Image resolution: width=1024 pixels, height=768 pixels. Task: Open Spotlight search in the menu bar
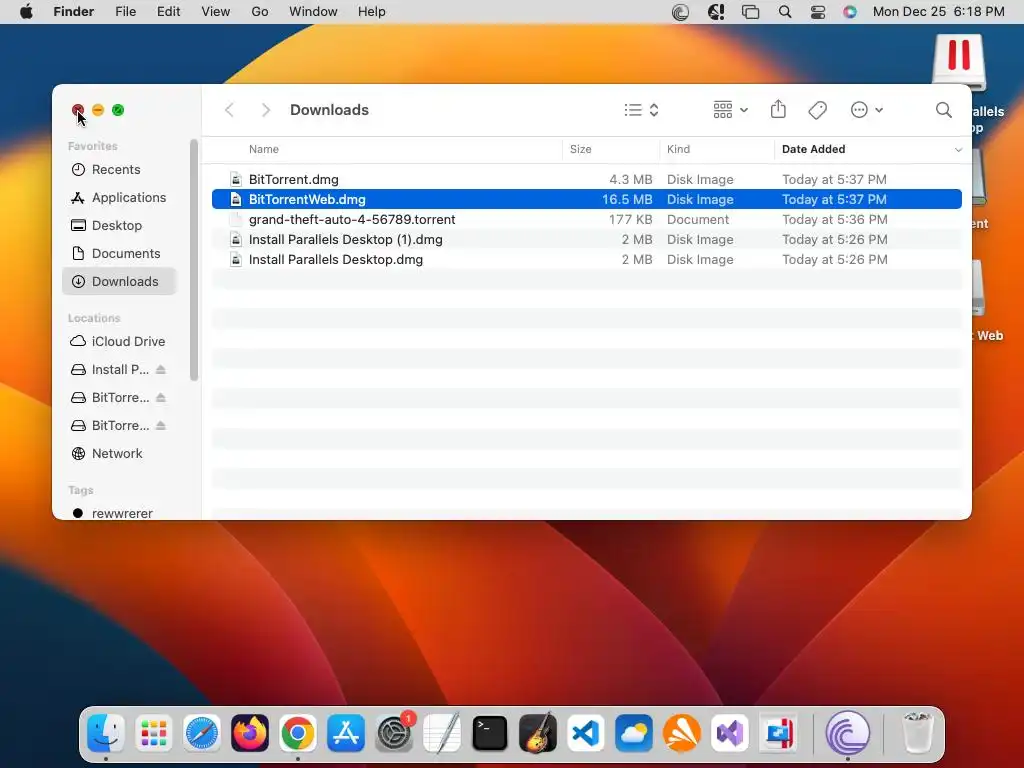(x=785, y=12)
